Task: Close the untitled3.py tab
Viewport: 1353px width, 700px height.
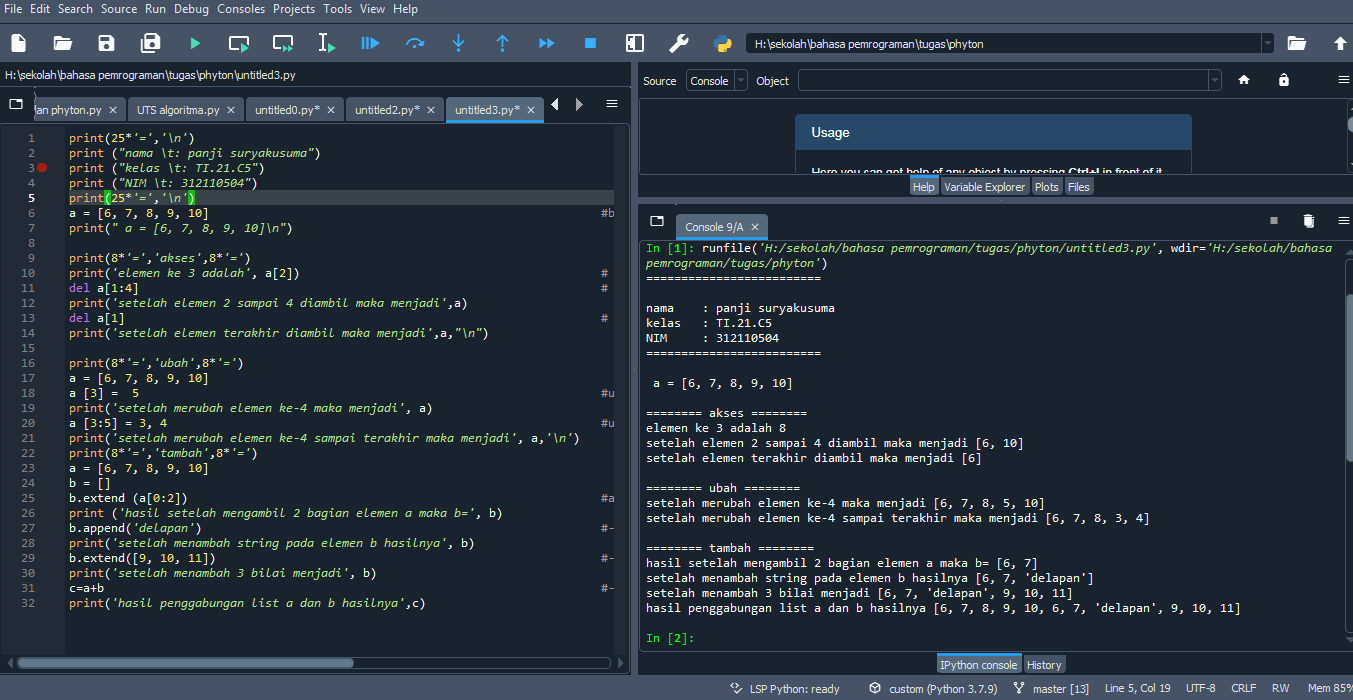Action: (533, 110)
